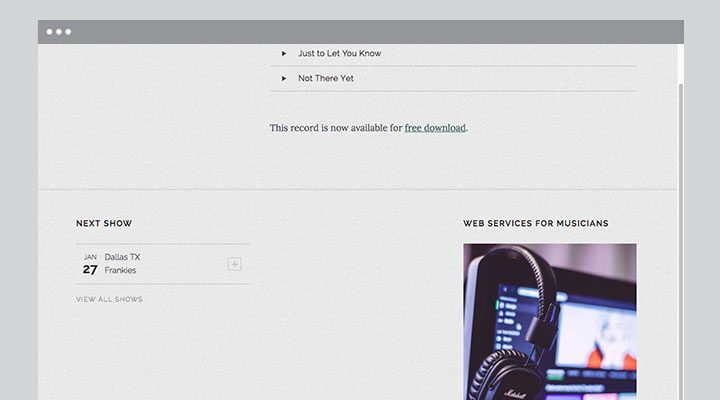This screenshot has height=400, width=720.
Task: Select the Just to Let You Know title
Action: tap(339, 53)
